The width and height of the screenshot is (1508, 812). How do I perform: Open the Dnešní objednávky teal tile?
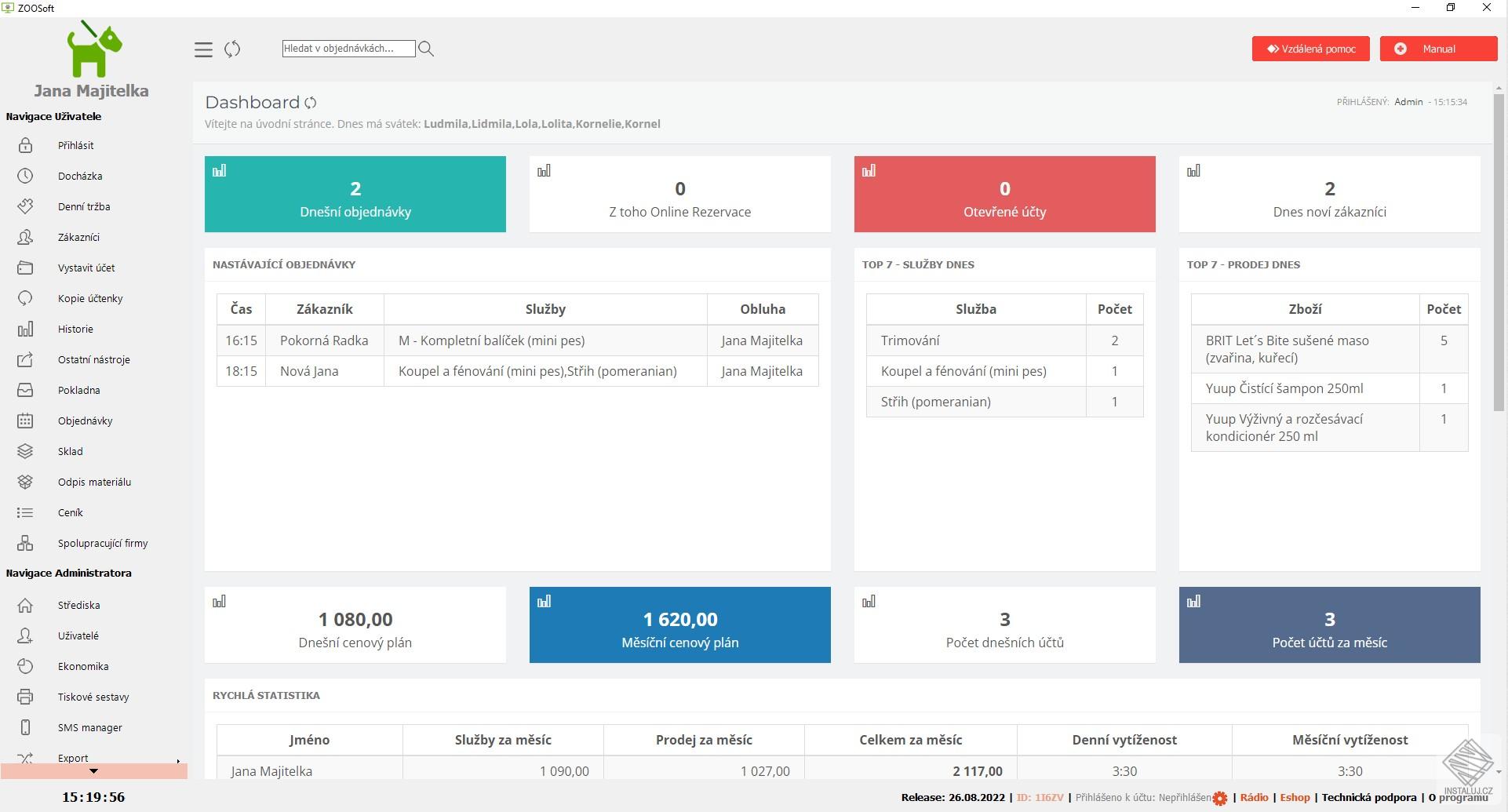(355, 194)
